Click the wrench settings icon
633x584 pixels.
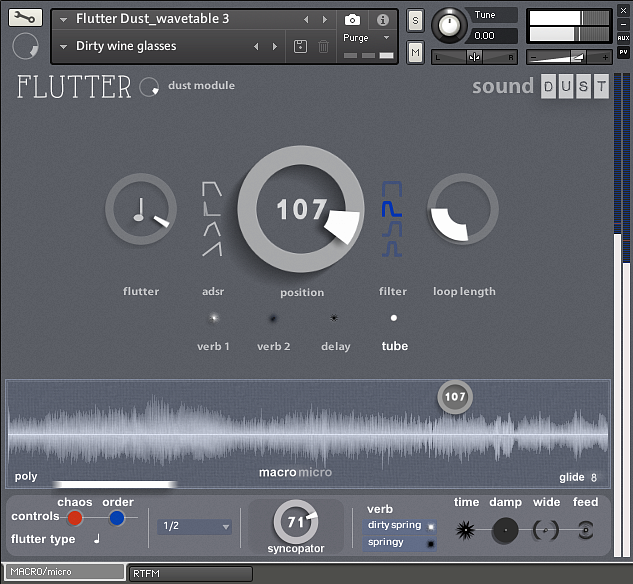[26, 18]
